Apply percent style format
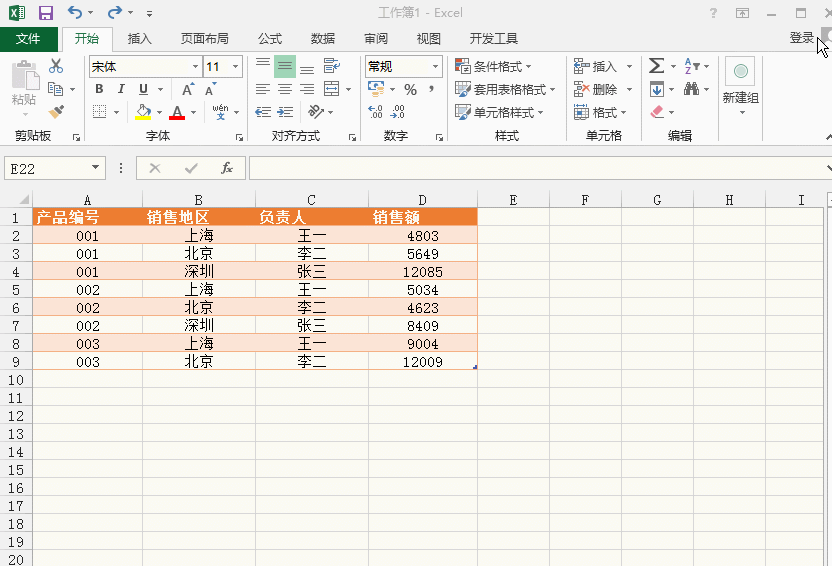This screenshot has height=566, width=832. point(410,89)
